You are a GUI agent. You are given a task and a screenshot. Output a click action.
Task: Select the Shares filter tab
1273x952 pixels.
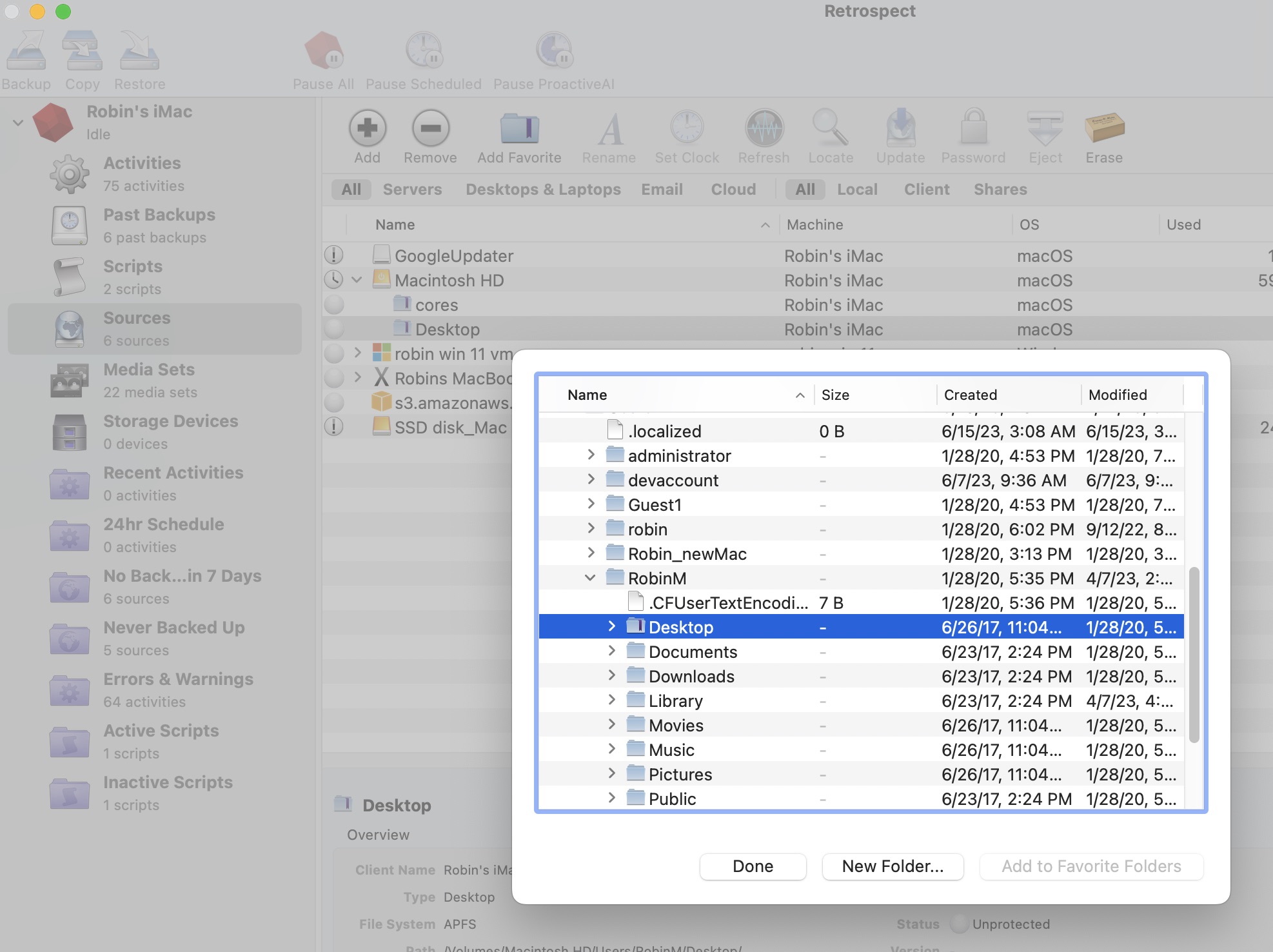point(1000,189)
